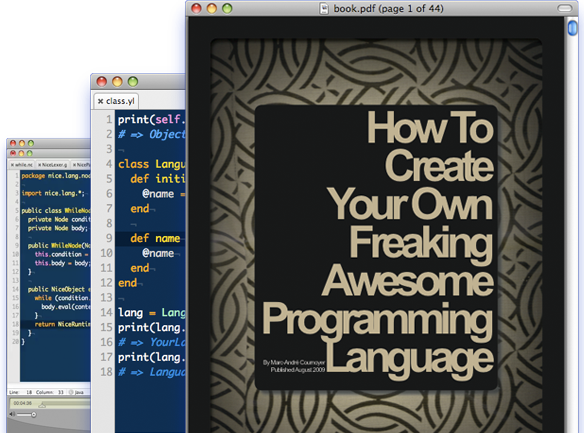Click the PDF document icon beside the book.pdf title
The width and height of the screenshot is (584, 434).
pos(324,8)
